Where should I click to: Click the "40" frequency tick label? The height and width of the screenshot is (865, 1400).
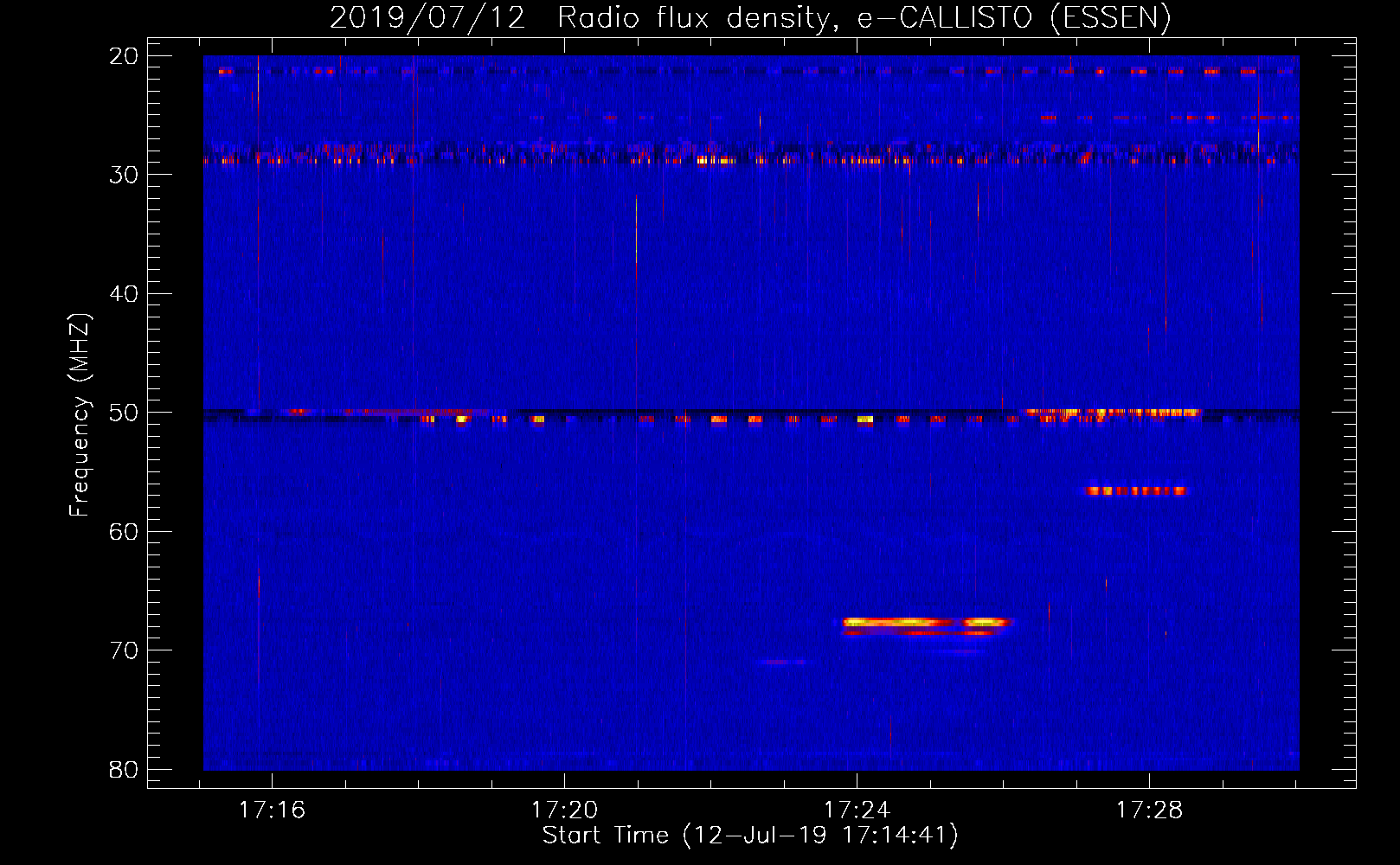point(124,294)
